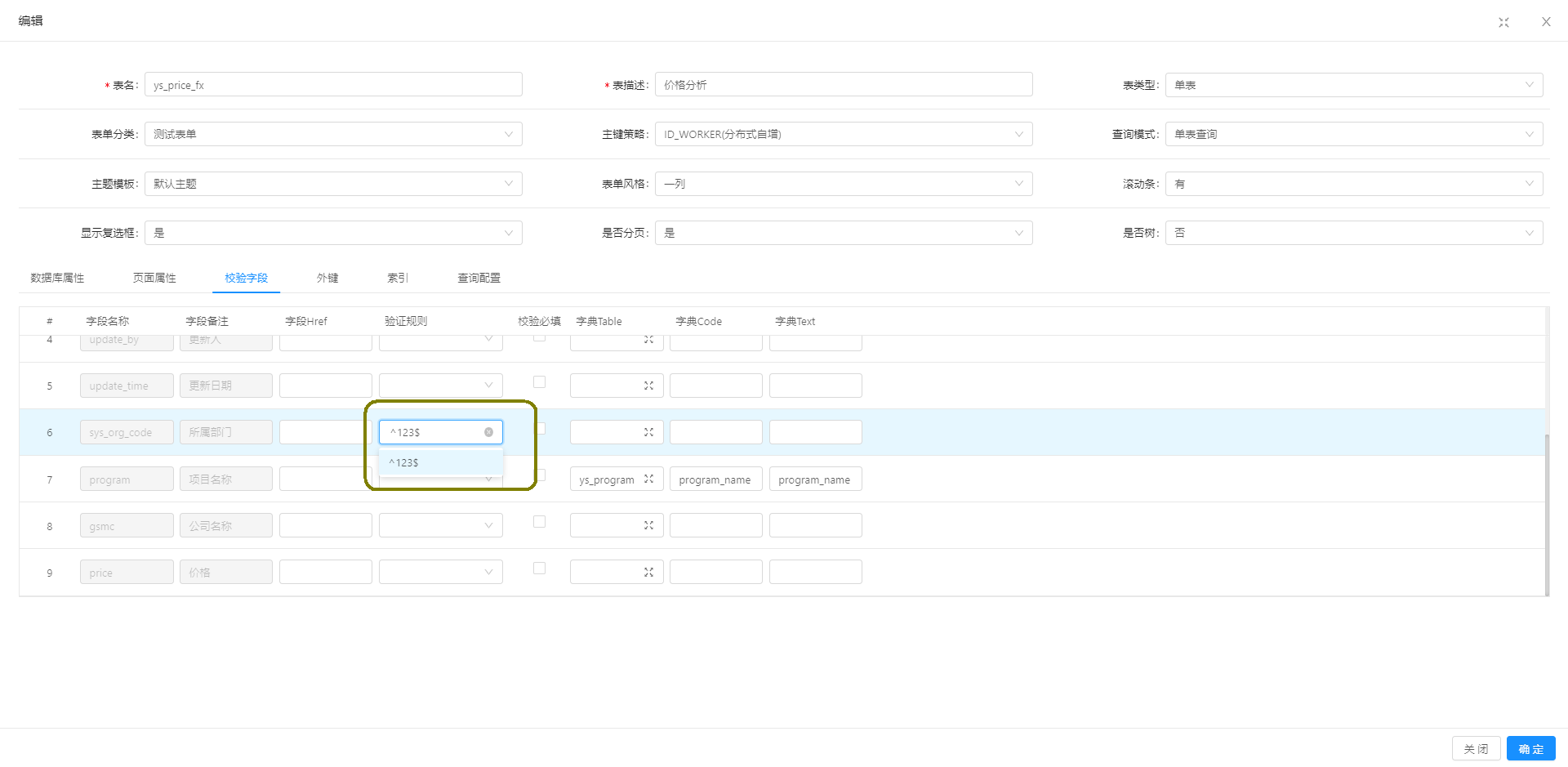Screen dimensions: 1568x767
Task: Open the 验证规则 dropdown for gsmc row
Action: [441, 525]
